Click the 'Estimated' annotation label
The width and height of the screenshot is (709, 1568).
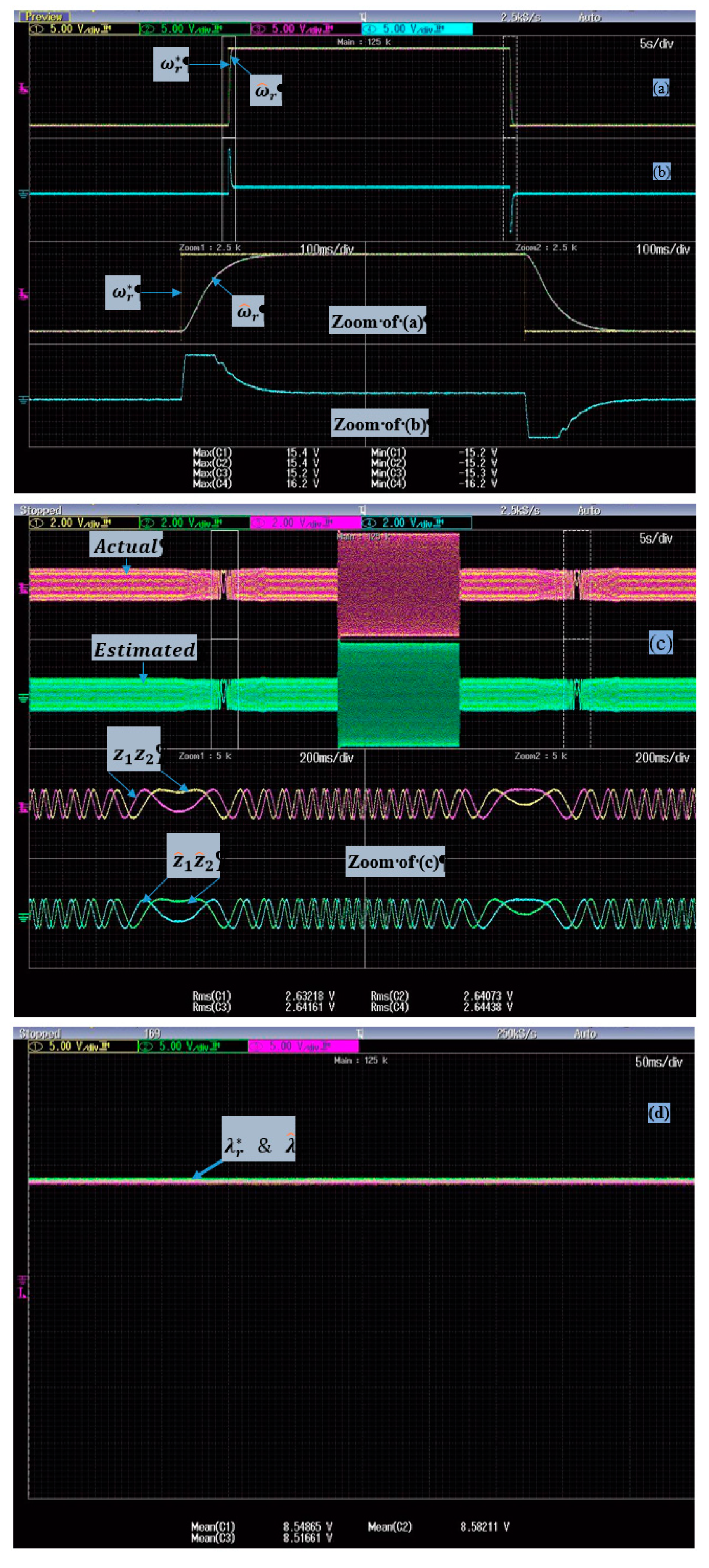coord(144,650)
